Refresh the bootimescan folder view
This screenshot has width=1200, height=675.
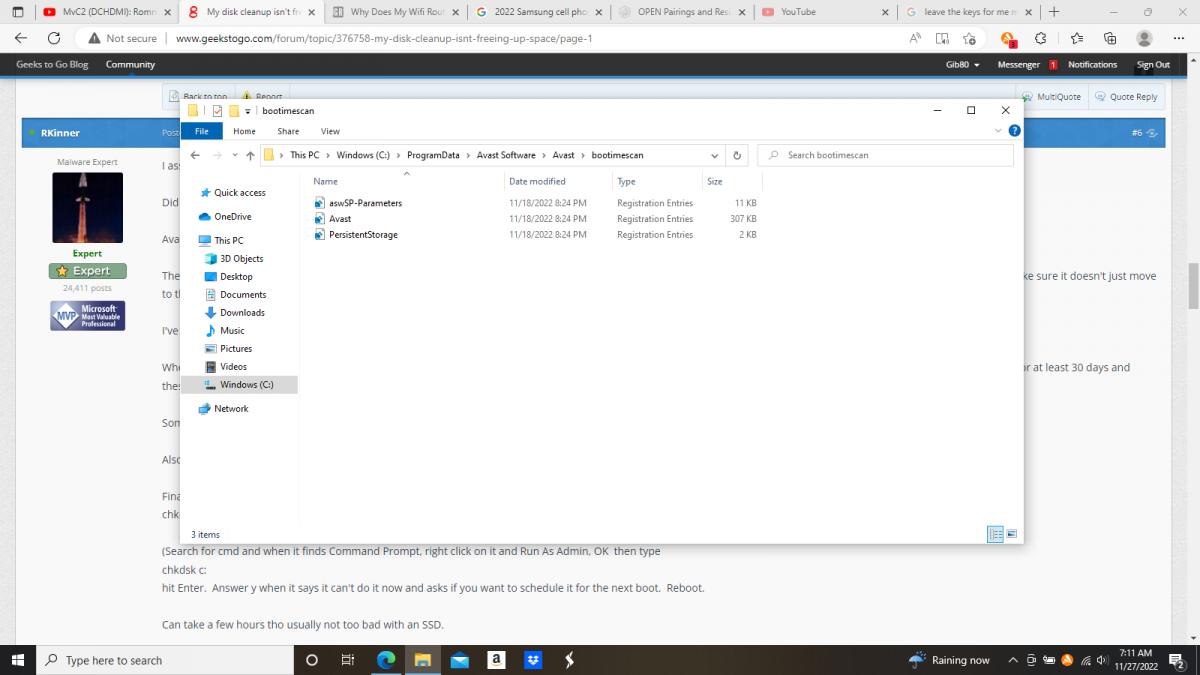point(737,155)
